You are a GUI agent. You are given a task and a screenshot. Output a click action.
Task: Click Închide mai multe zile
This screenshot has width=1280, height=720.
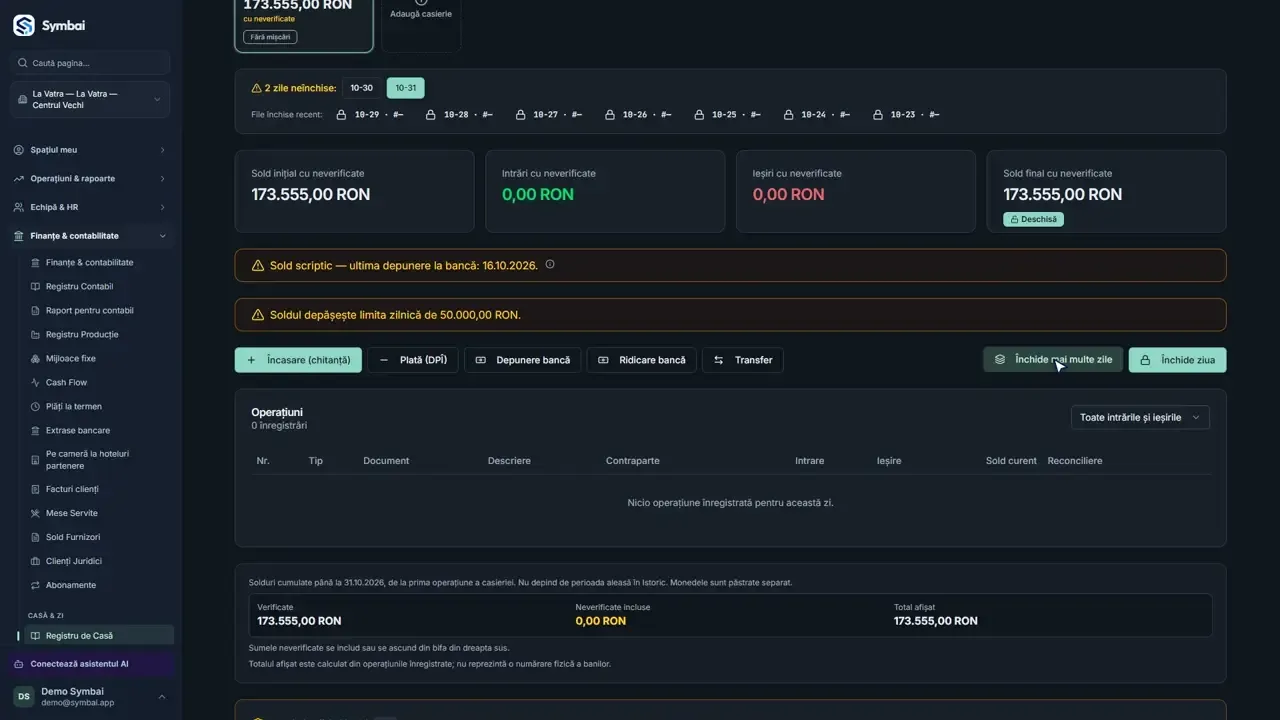click(x=1053, y=360)
